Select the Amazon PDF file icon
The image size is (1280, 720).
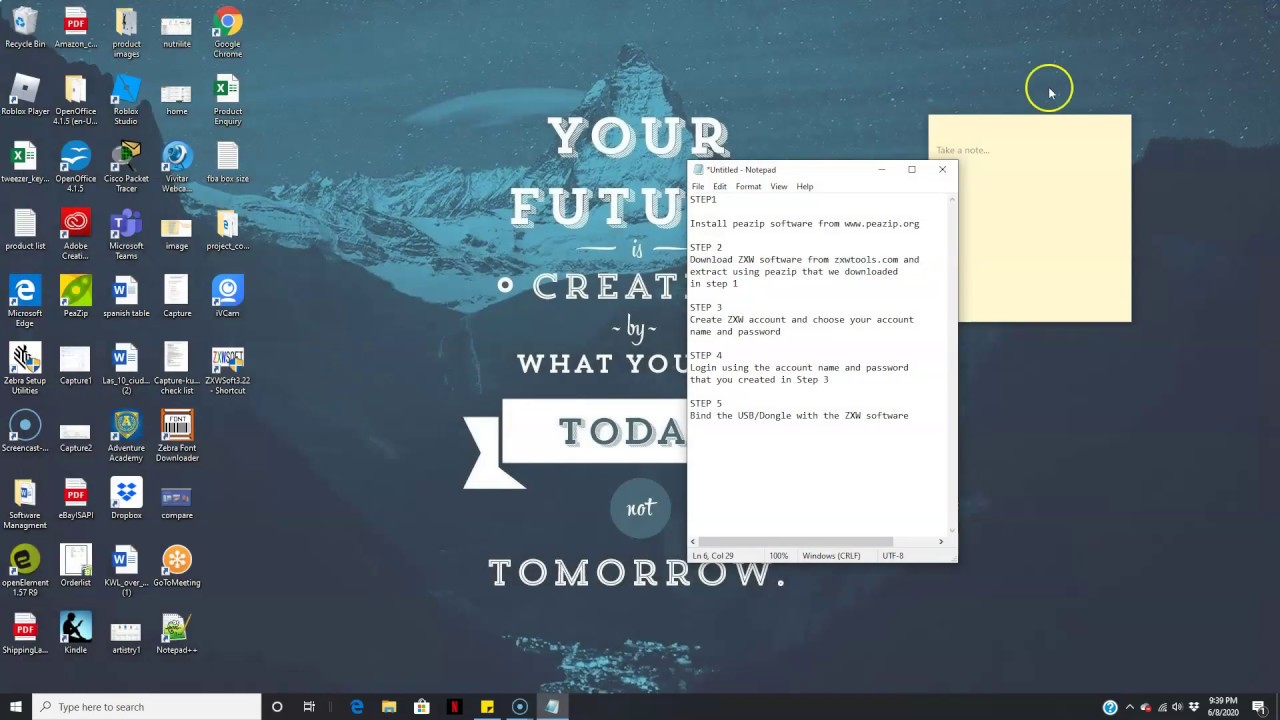(x=75, y=28)
